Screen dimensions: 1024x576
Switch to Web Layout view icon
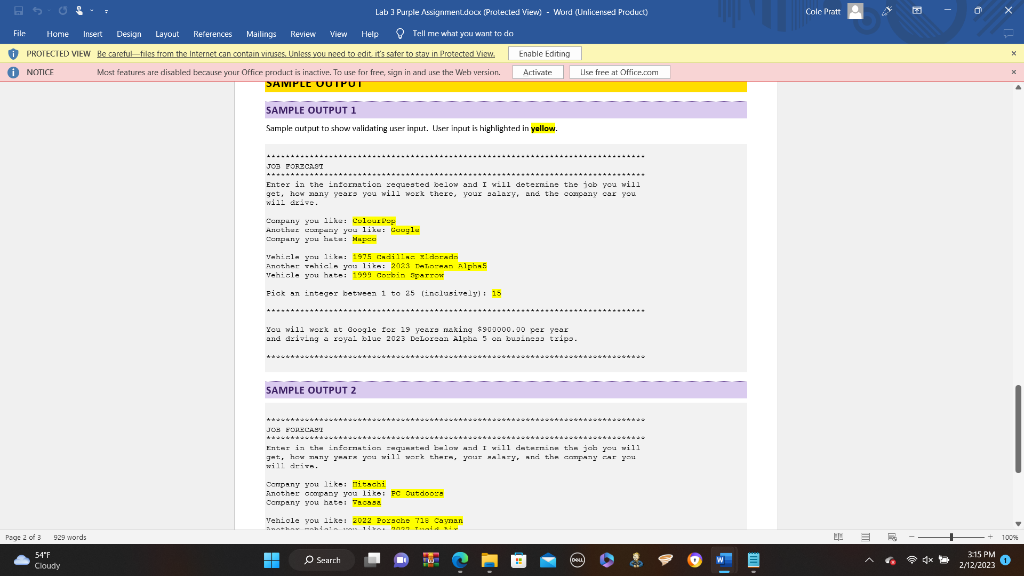tap(892, 537)
